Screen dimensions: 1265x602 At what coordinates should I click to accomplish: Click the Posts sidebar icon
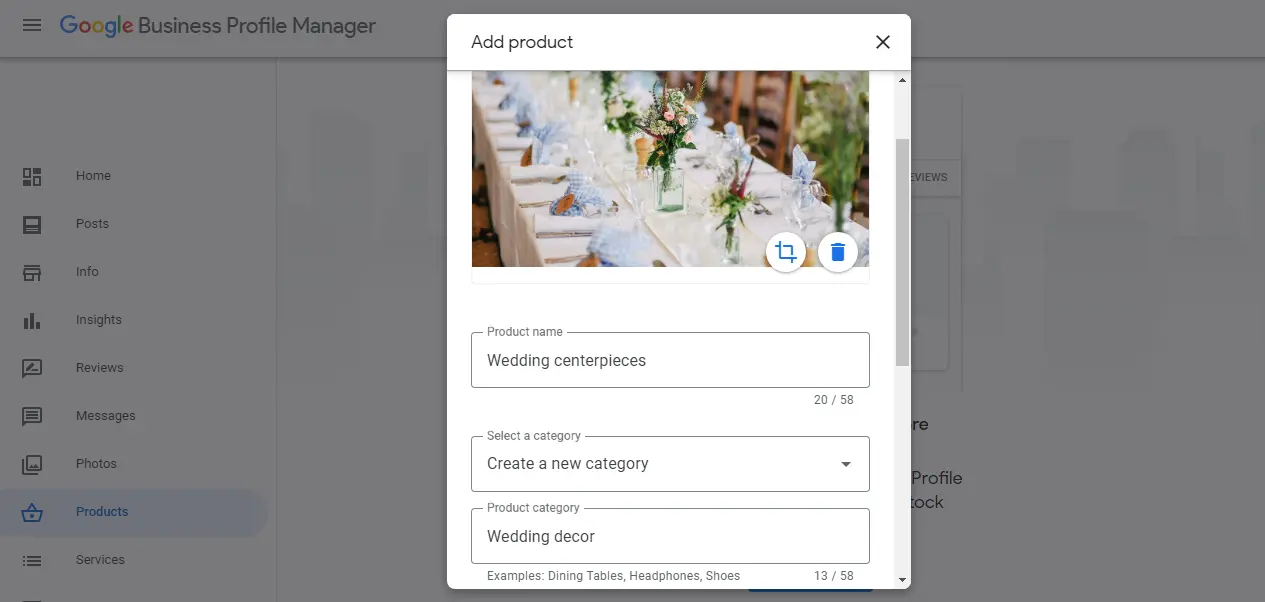tap(32, 224)
